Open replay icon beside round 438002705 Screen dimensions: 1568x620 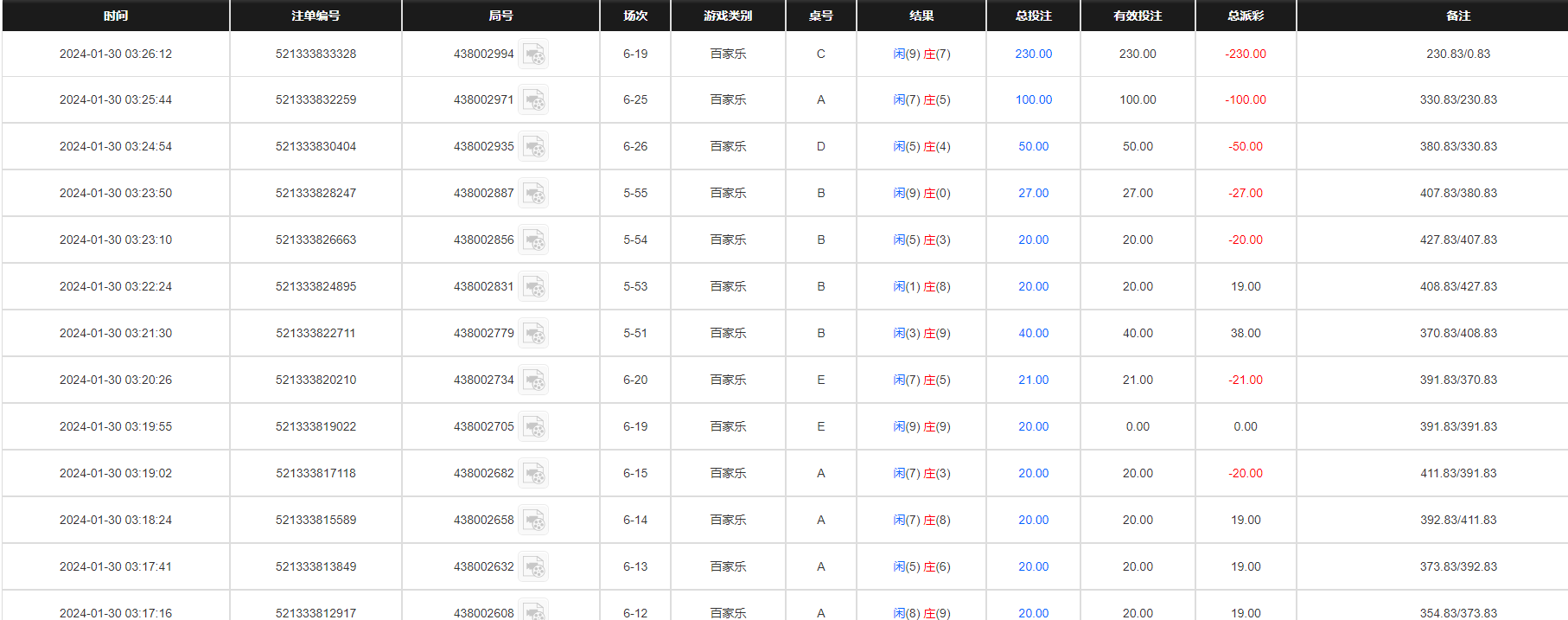tap(533, 427)
